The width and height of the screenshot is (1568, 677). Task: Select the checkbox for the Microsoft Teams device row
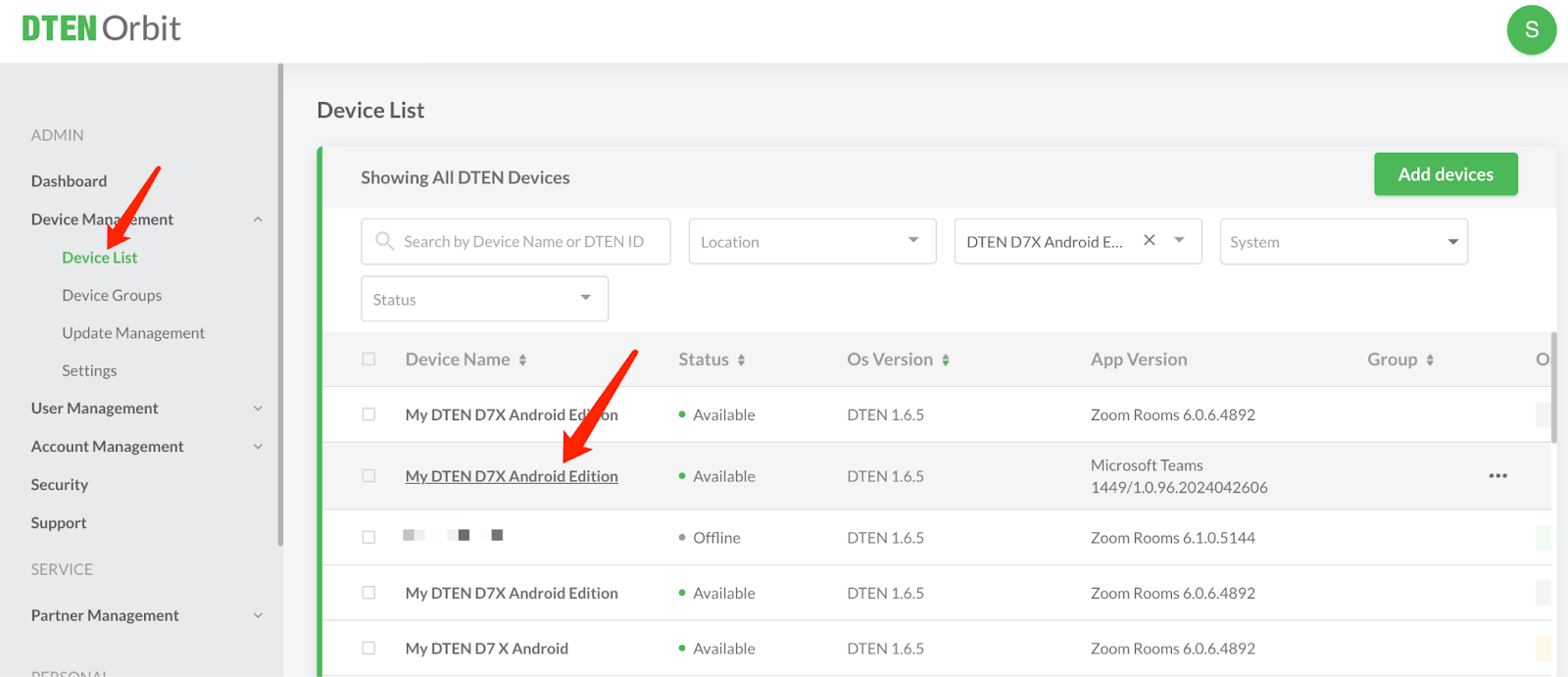368,476
